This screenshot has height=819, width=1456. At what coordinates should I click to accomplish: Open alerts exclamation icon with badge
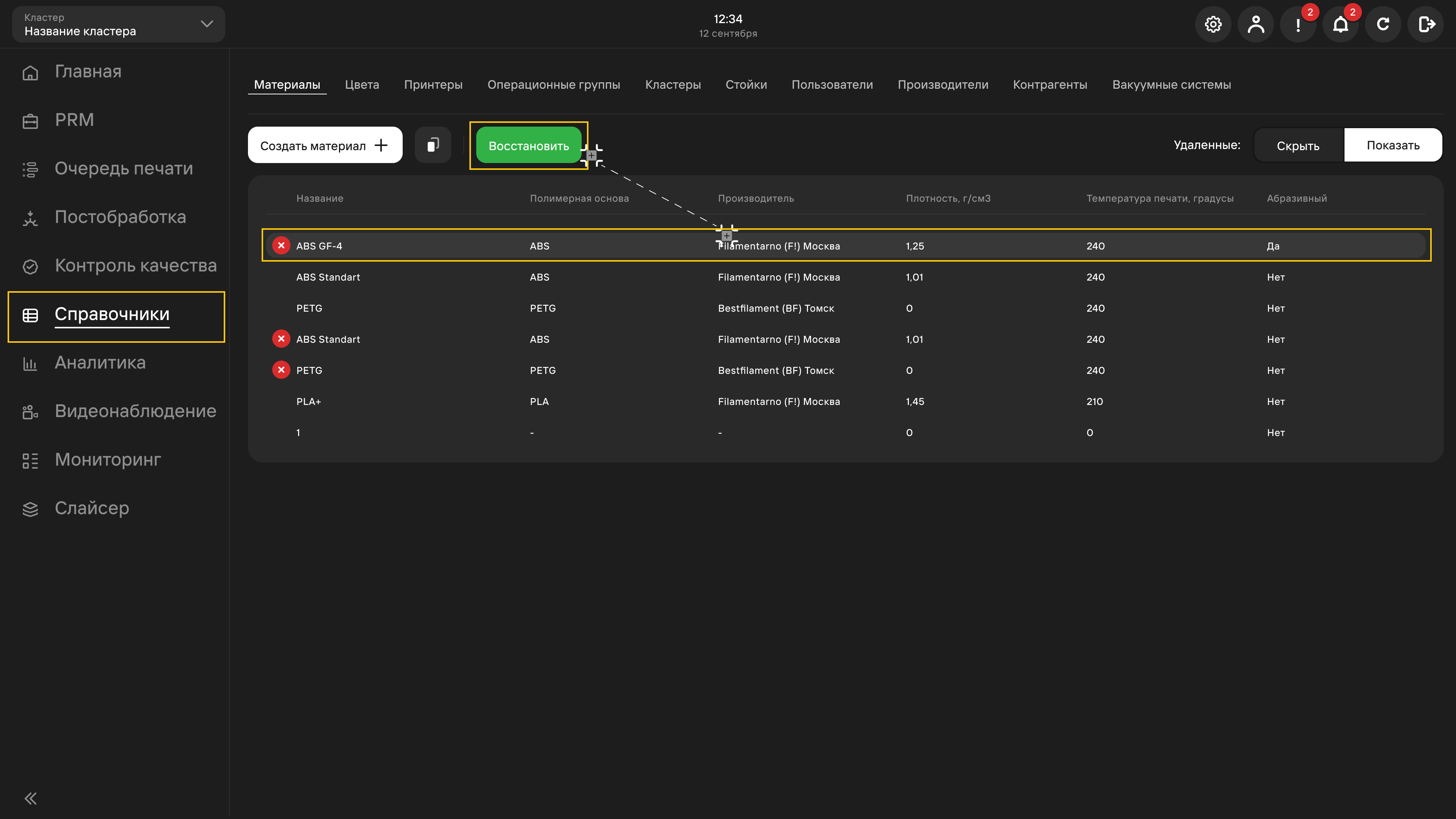(x=1298, y=24)
